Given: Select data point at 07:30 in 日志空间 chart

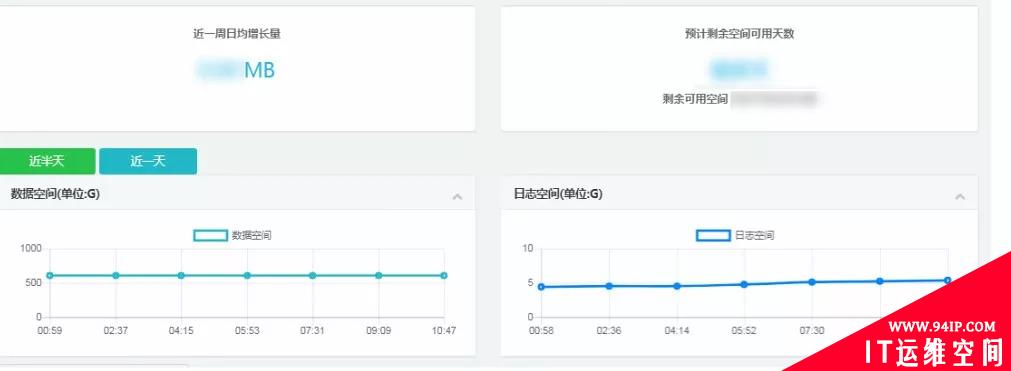Looking at the screenshot, I should click(812, 282).
